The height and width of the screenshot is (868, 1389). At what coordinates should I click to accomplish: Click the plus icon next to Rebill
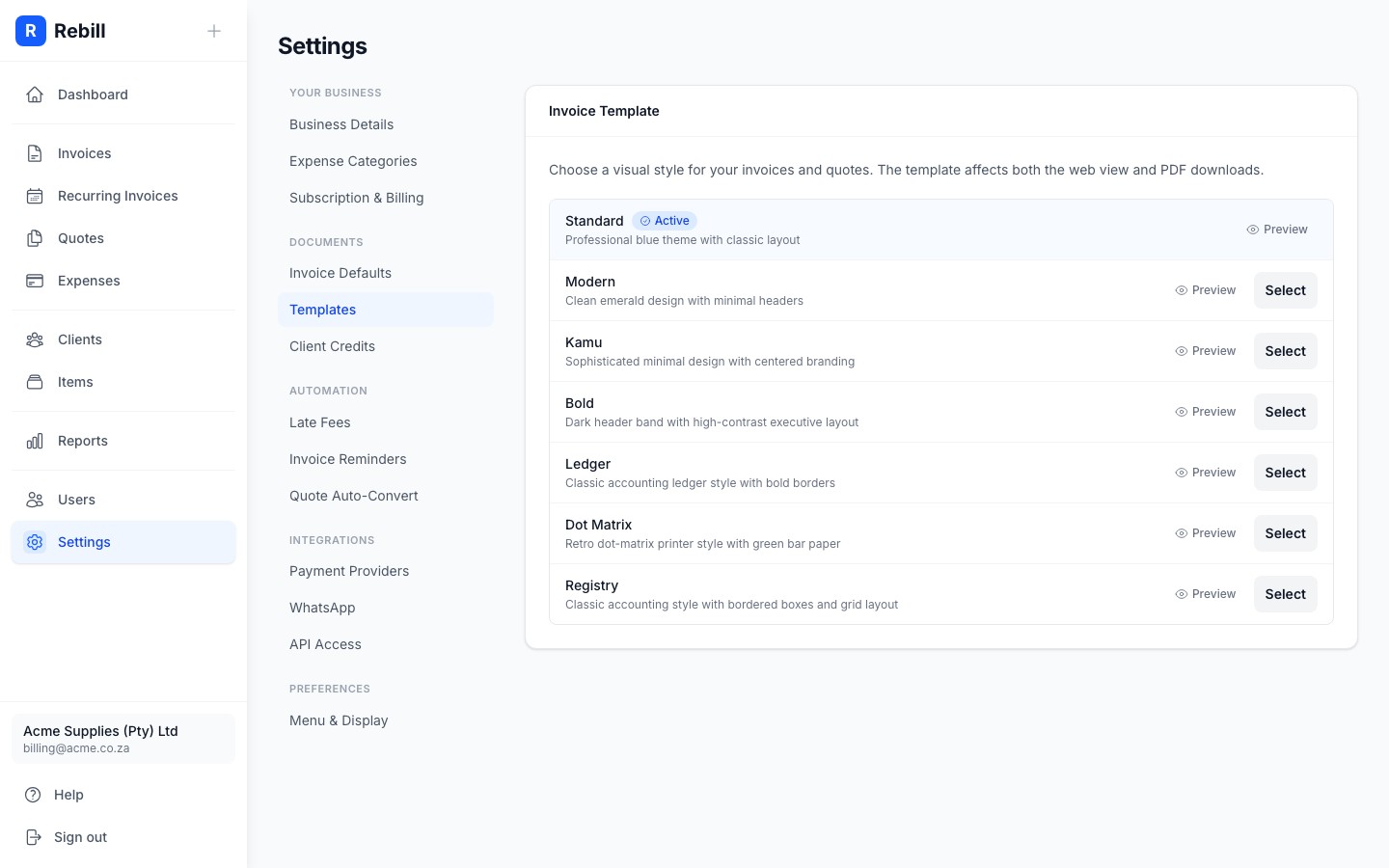point(214,31)
